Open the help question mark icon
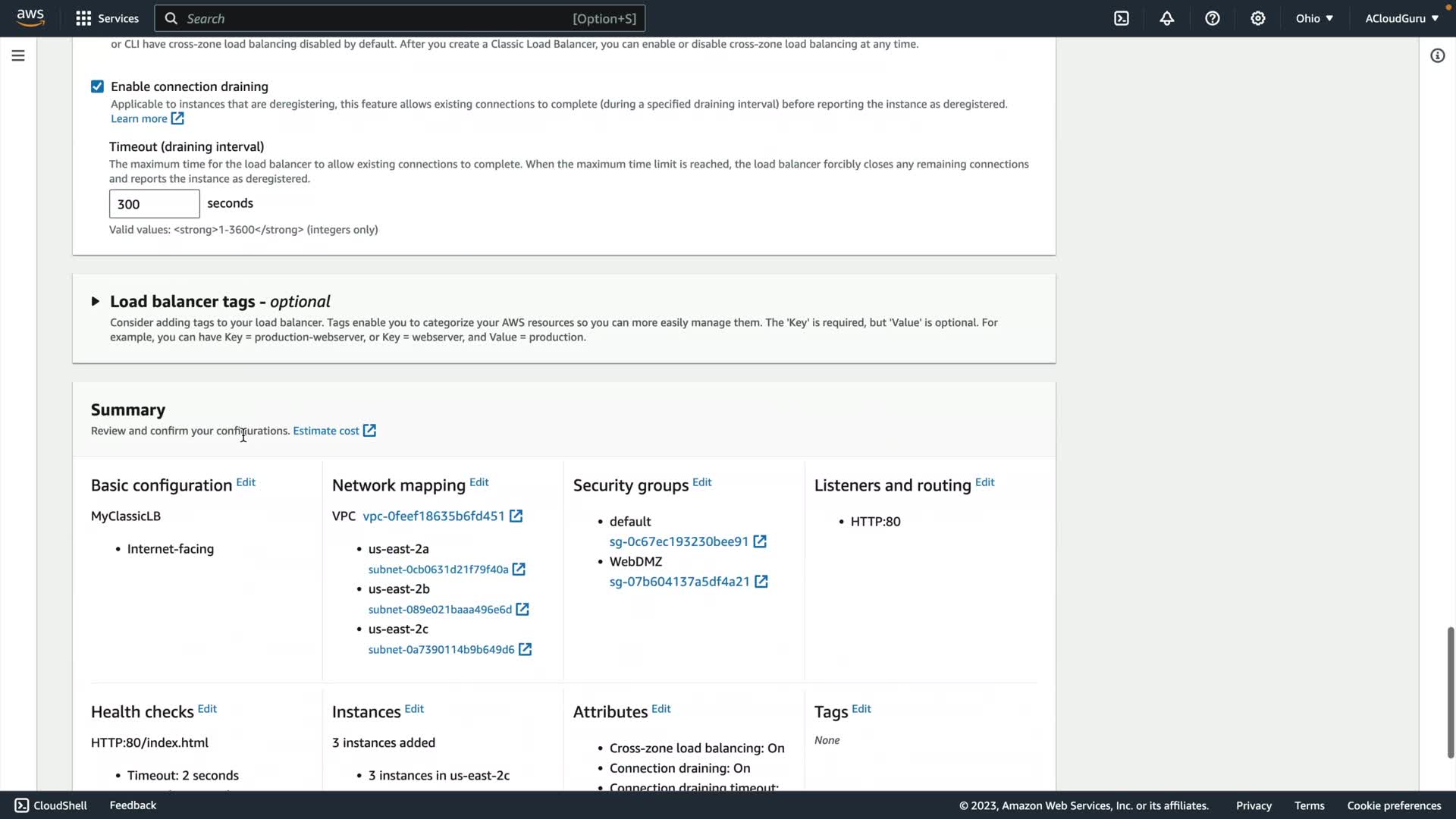The width and height of the screenshot is (1456, 819). tap(1213, 18)
